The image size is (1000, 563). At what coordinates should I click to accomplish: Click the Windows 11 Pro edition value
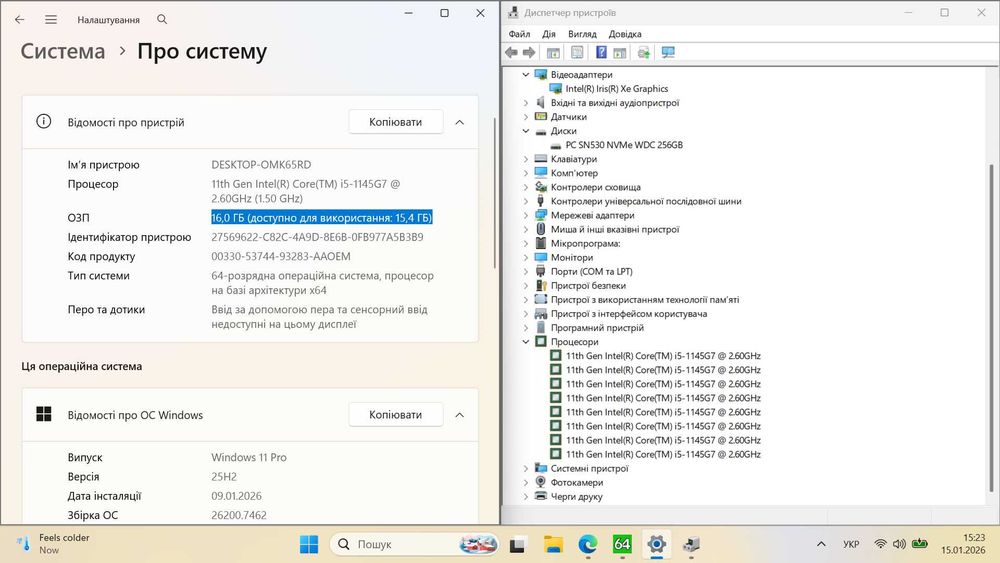(249, 457)
